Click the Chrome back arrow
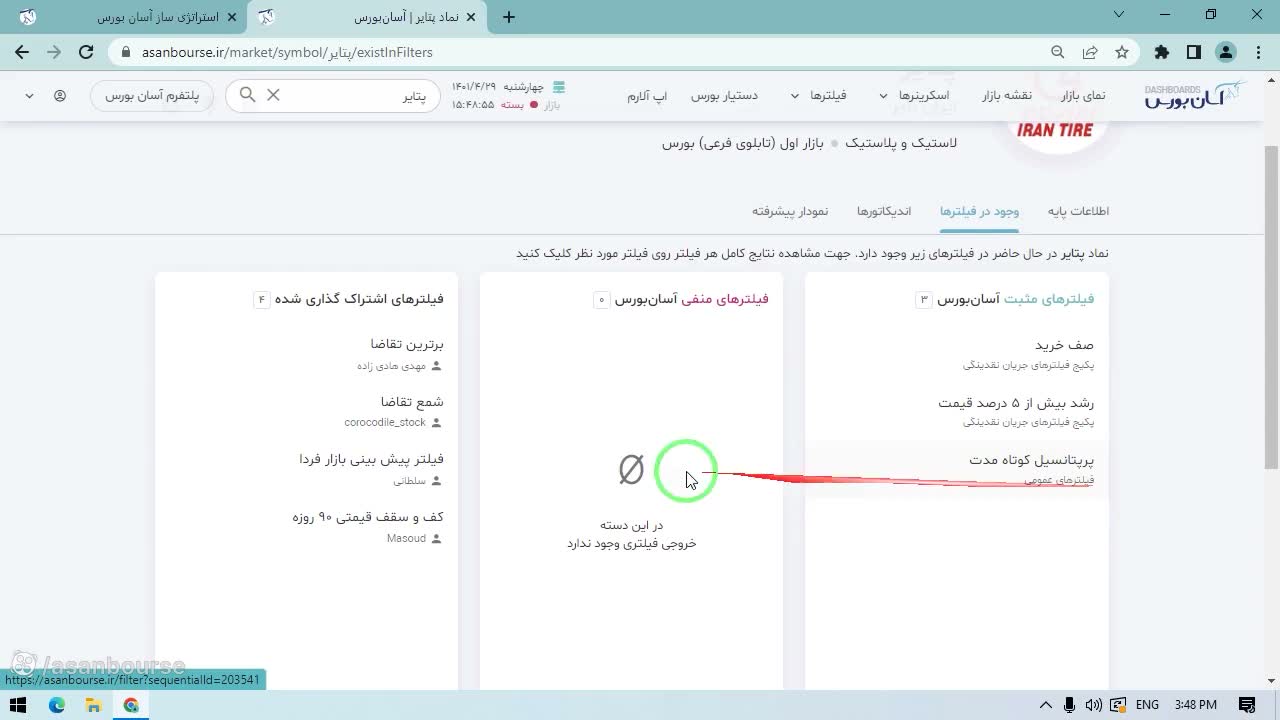1280x720 pixels. point(22,52)
